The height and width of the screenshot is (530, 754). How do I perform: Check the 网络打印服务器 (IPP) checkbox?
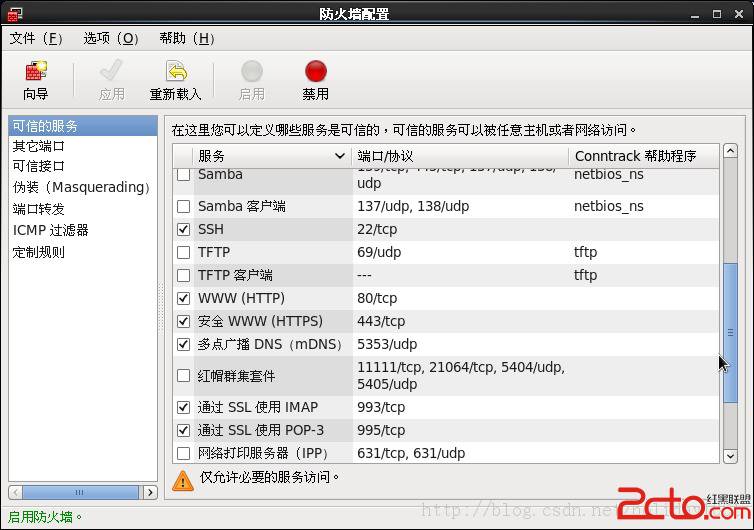[183, 453]
